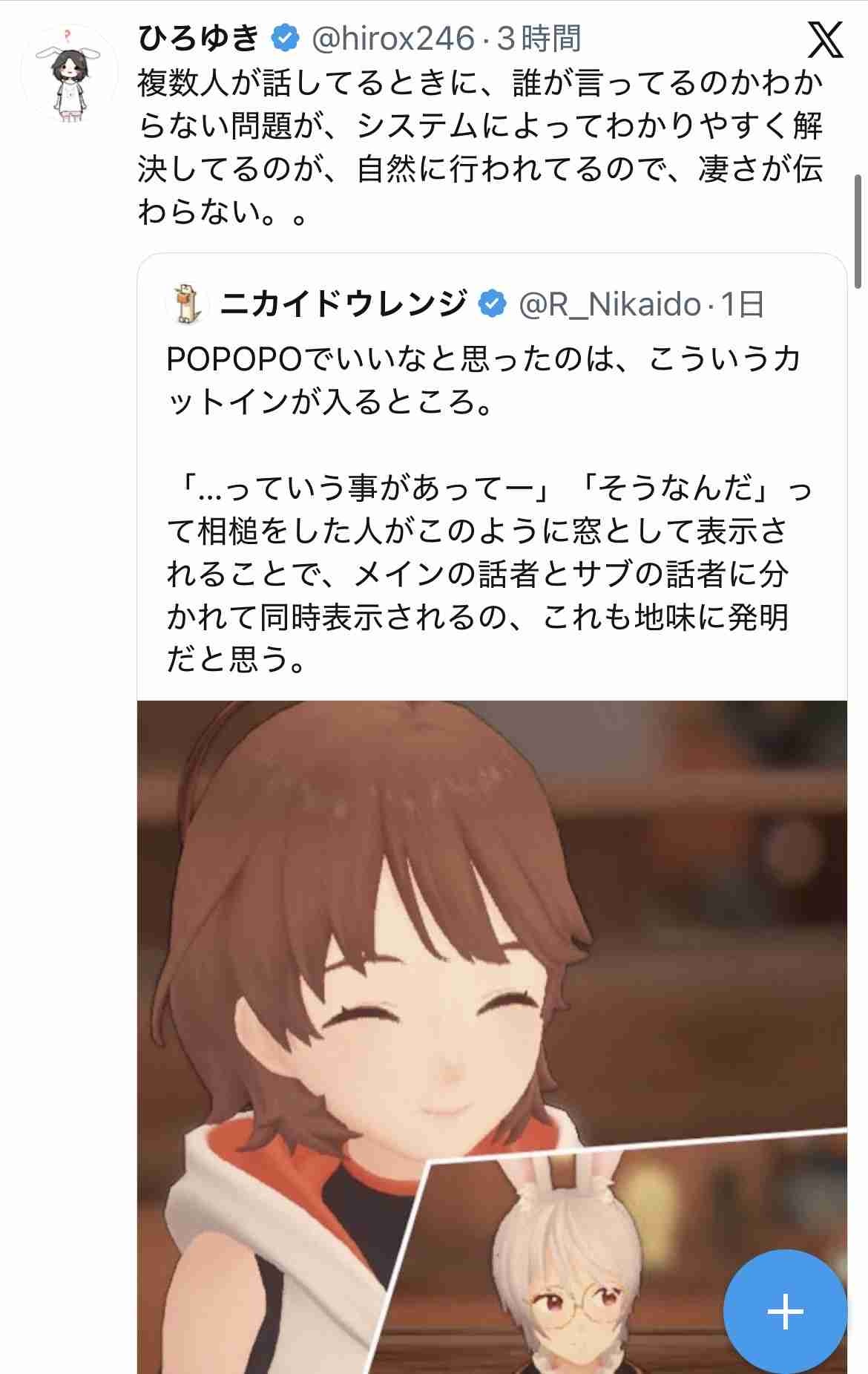Click the verified badge beside ニカイドウレンジ
This screenshot has height=1374, width=868.
[491, 304]
